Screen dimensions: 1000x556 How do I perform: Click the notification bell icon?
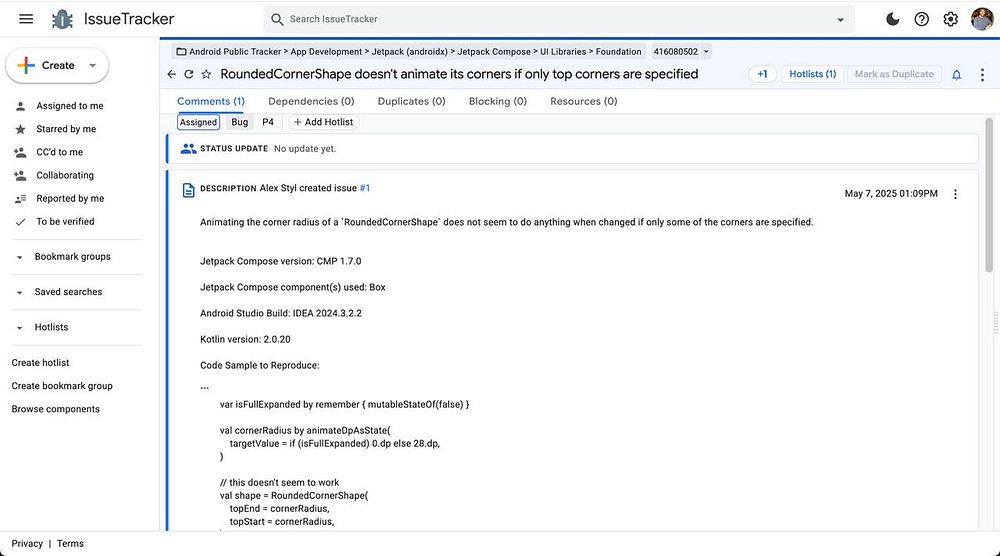[957, 75]
